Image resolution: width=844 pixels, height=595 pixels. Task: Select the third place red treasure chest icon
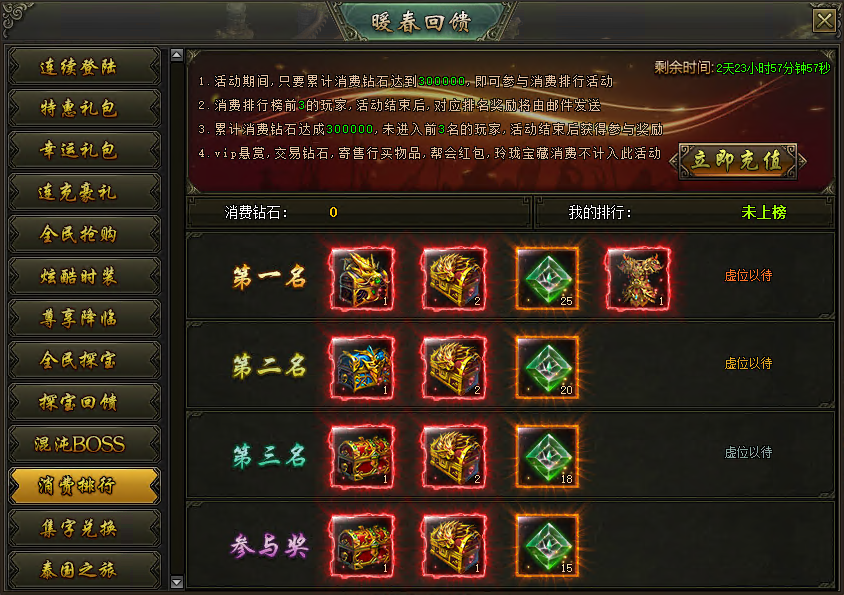tap(362, 457)
